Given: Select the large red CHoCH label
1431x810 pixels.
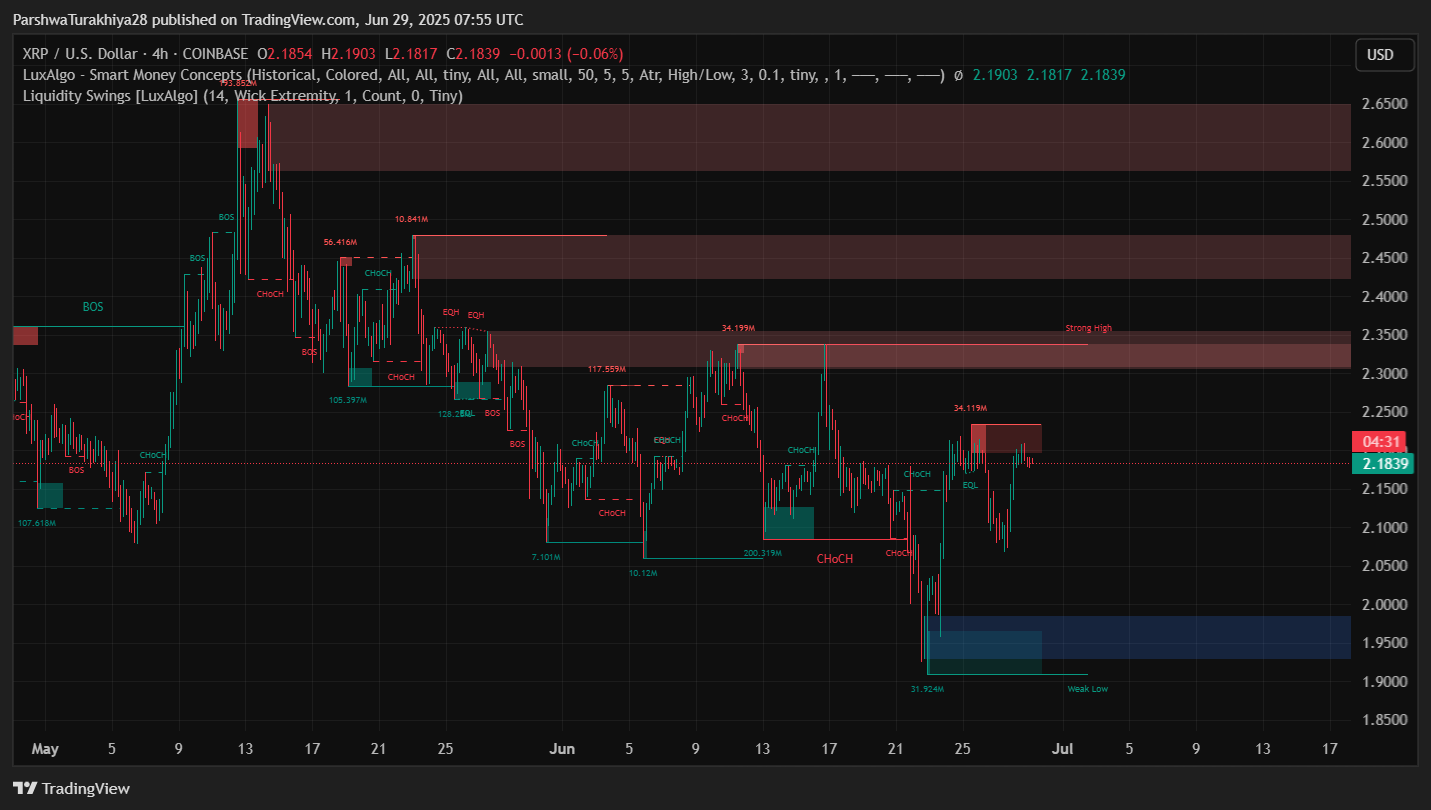Looking at the screenshot, I should [x=834, y=559].
